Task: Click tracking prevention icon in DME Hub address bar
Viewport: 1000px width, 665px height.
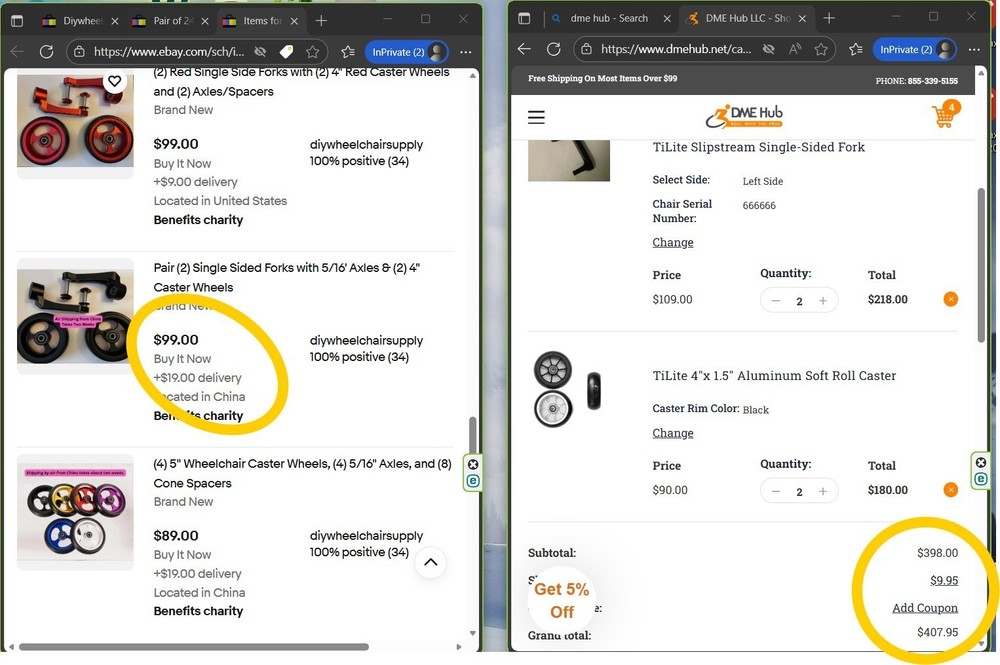Action: pyautogui.click(x=768, y=49)
